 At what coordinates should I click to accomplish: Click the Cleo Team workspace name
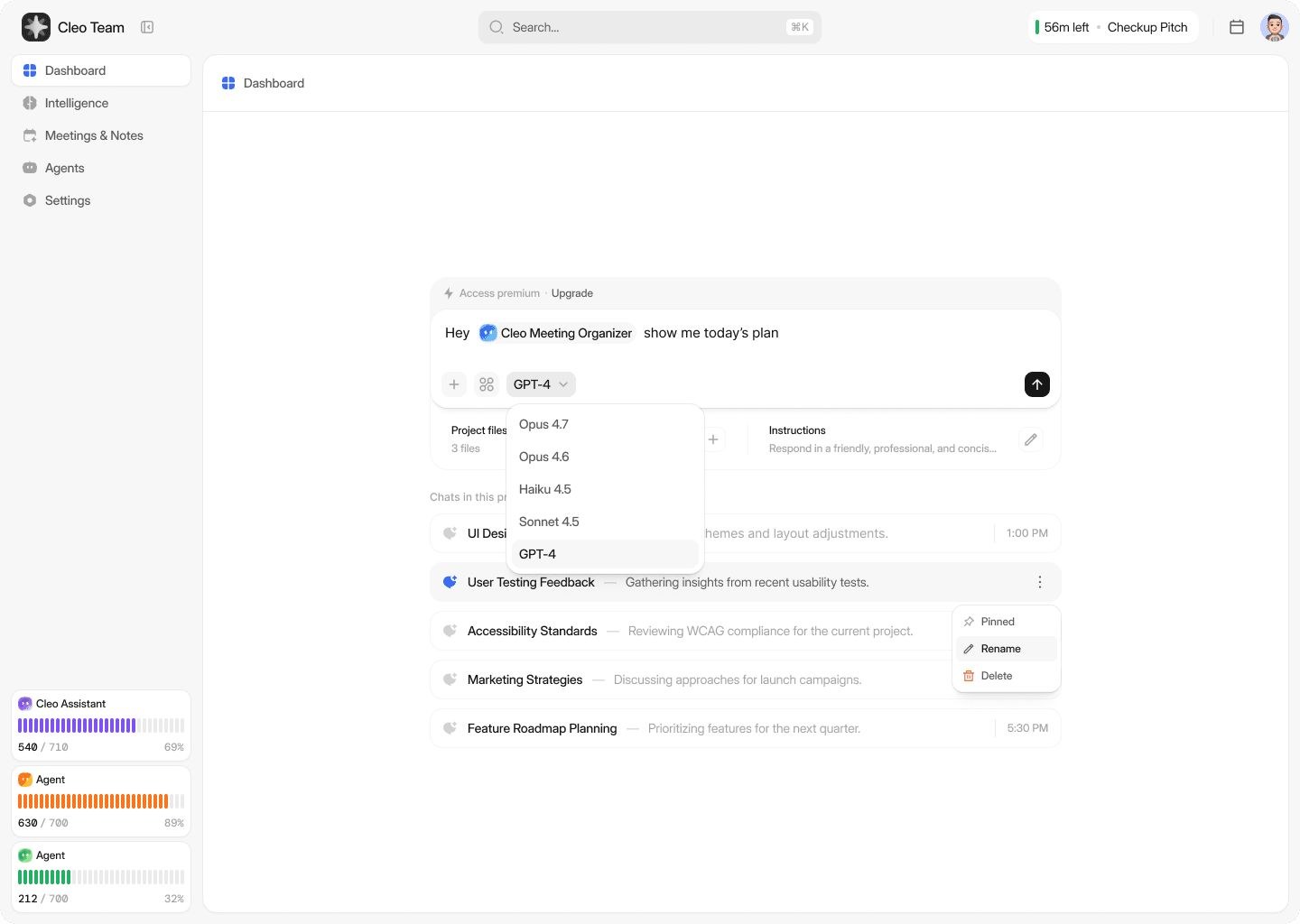pos(91,27)
